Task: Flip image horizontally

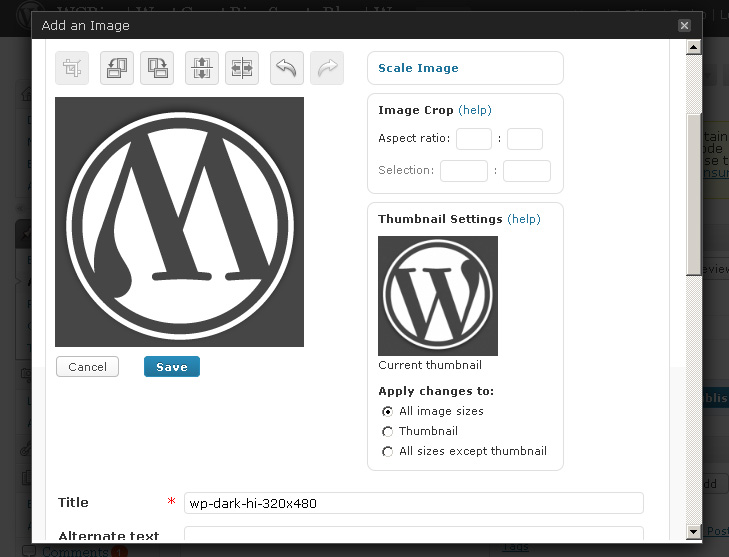Action: pos(242,68)
